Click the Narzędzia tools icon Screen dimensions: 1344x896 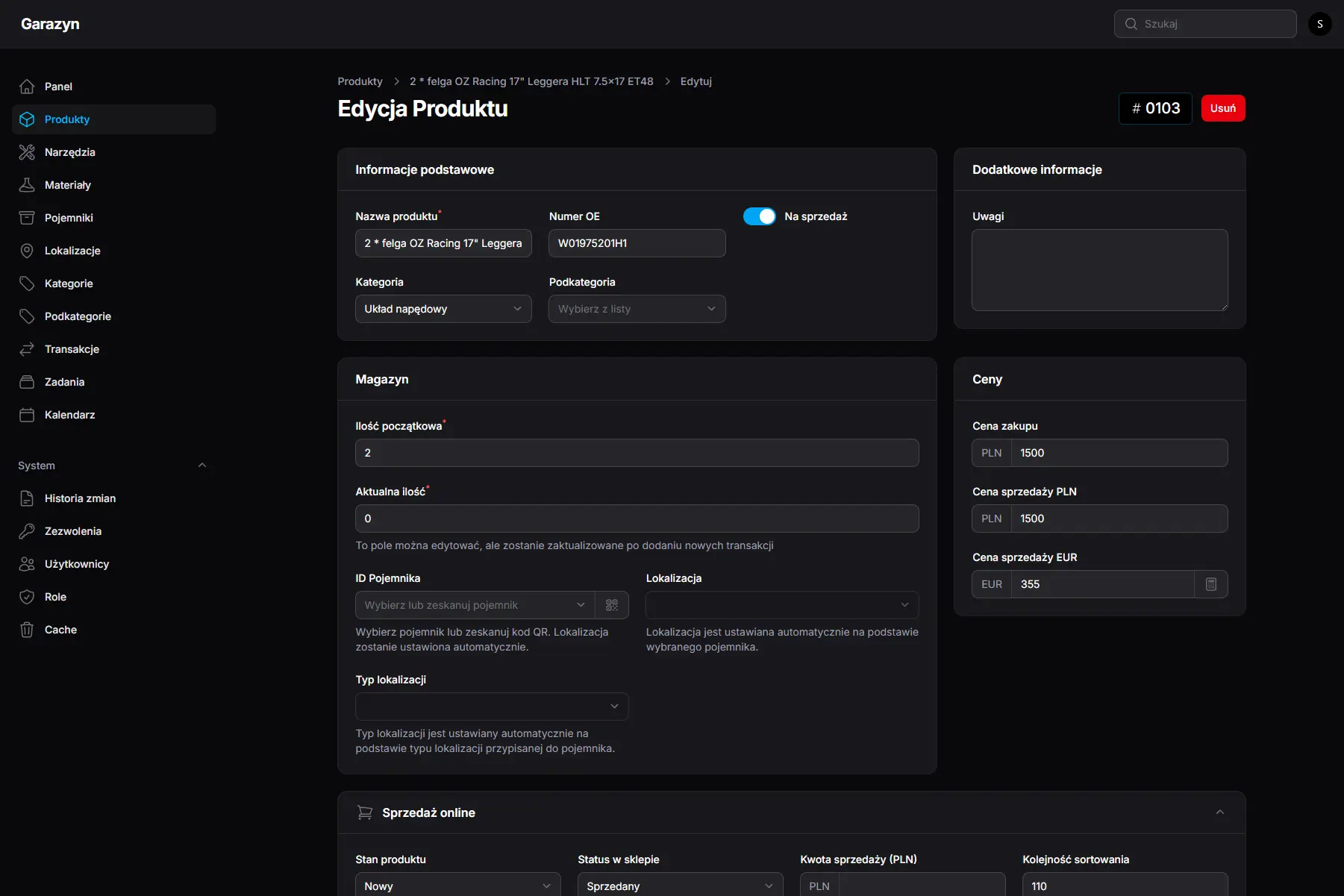point(27,151)
